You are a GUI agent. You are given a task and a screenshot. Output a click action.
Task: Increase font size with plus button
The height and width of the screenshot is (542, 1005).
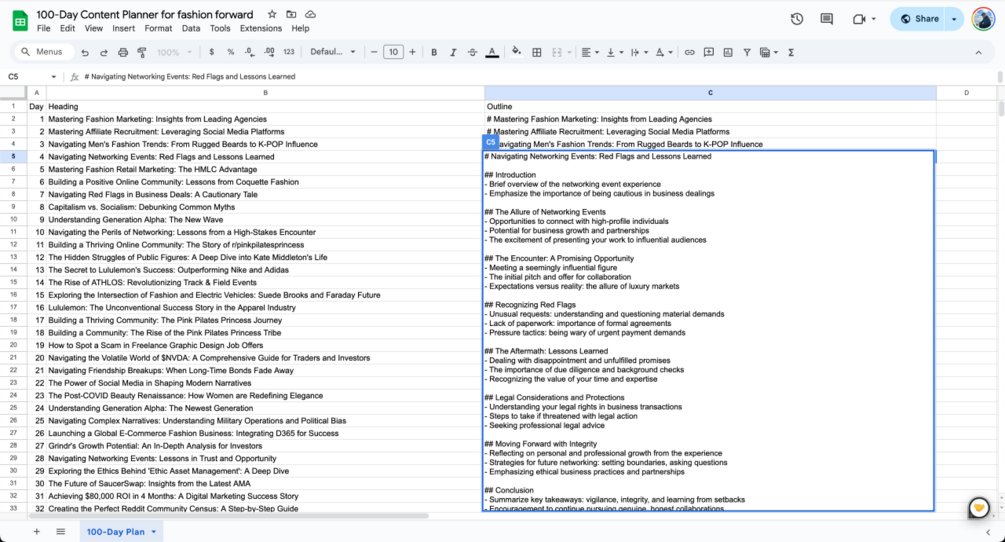tap(412, 52)
